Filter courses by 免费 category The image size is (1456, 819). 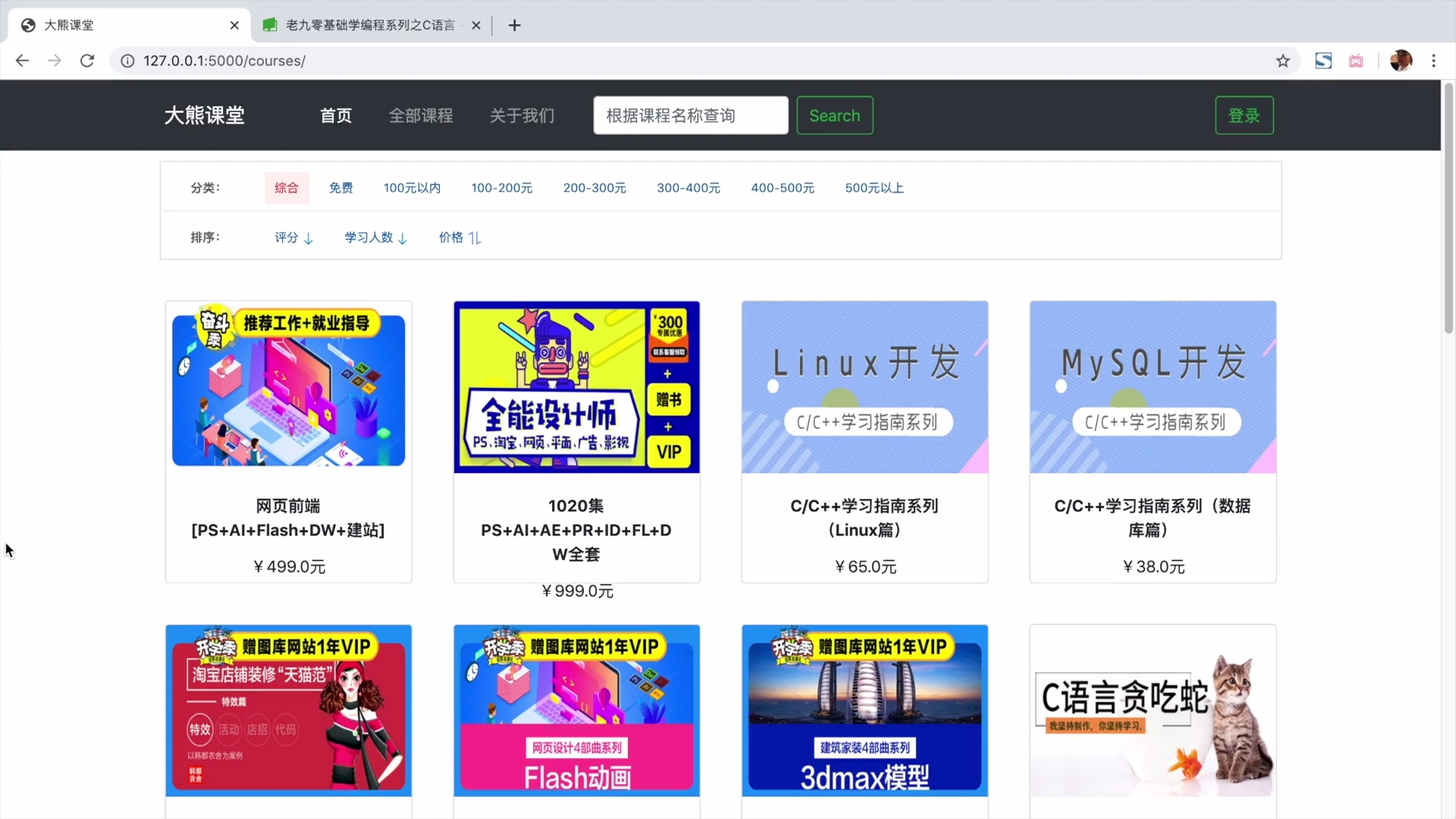340,188
